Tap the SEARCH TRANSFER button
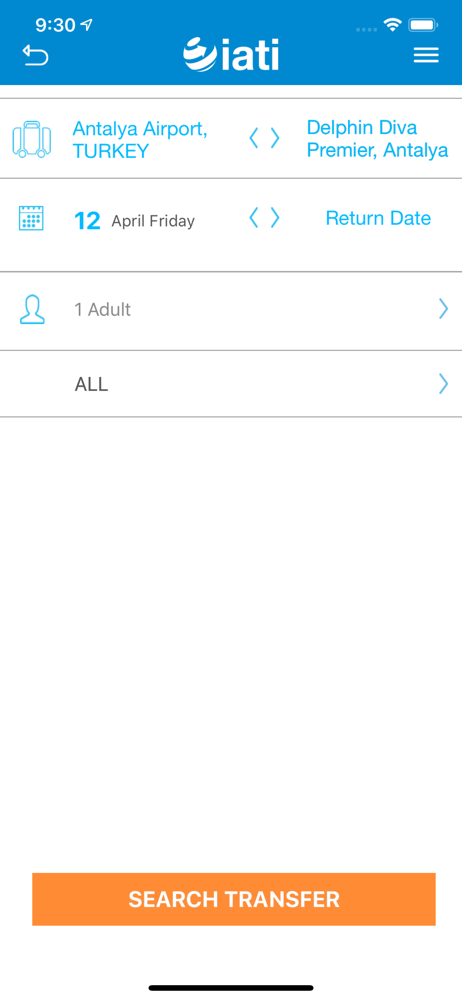This screenshot has height=1000, width=462. [234, 899]
